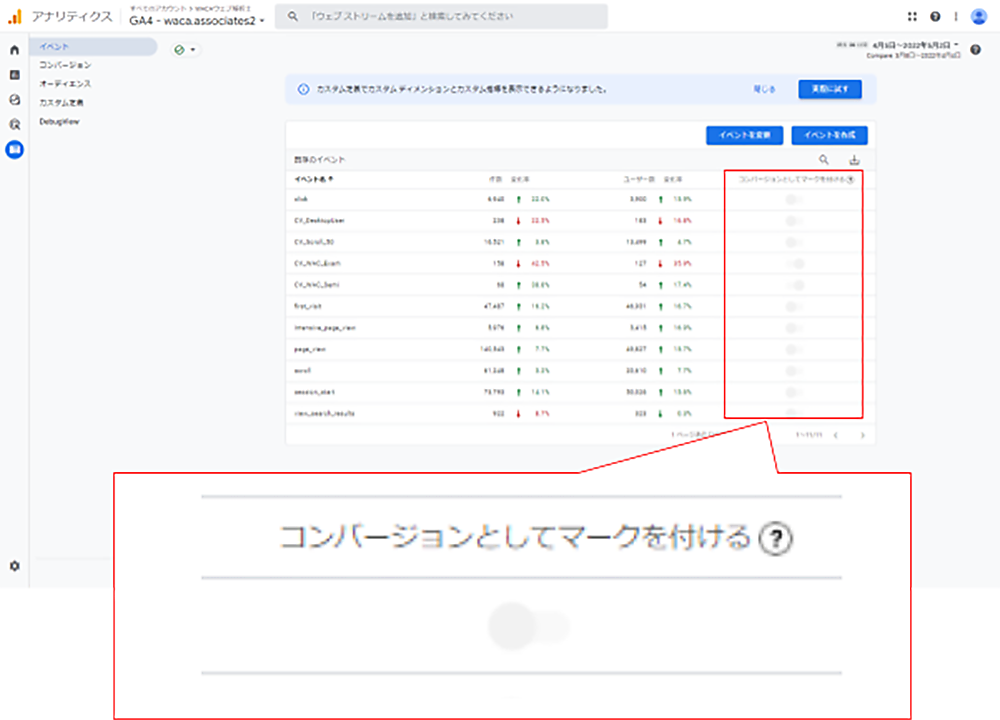
Task: Toggle conversion mark for page_view event
Action: point(793,349)
